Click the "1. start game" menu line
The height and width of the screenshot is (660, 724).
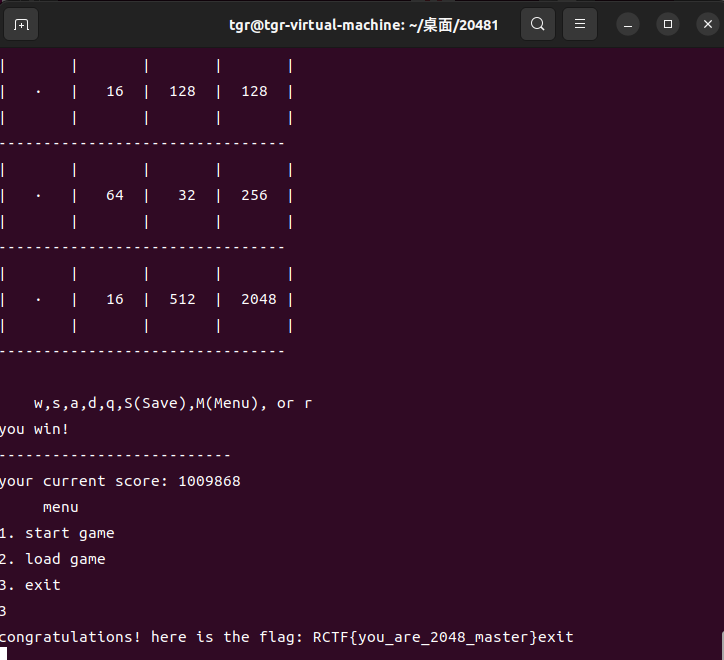pos(57,533)
